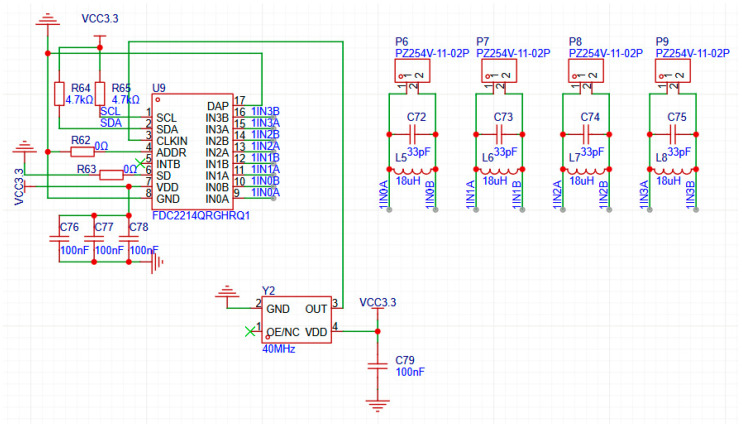Click the 100nF value beside C79
This screenshot has width=742, height=428.
pos(410,372)
